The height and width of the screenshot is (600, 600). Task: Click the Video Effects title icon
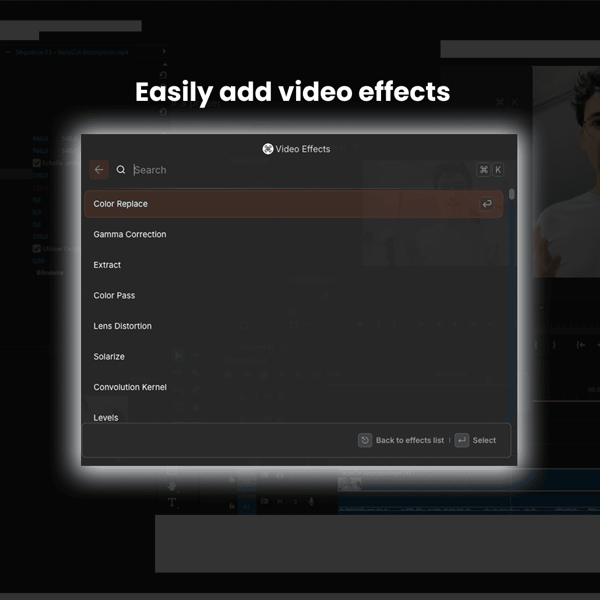coord(268,149)
